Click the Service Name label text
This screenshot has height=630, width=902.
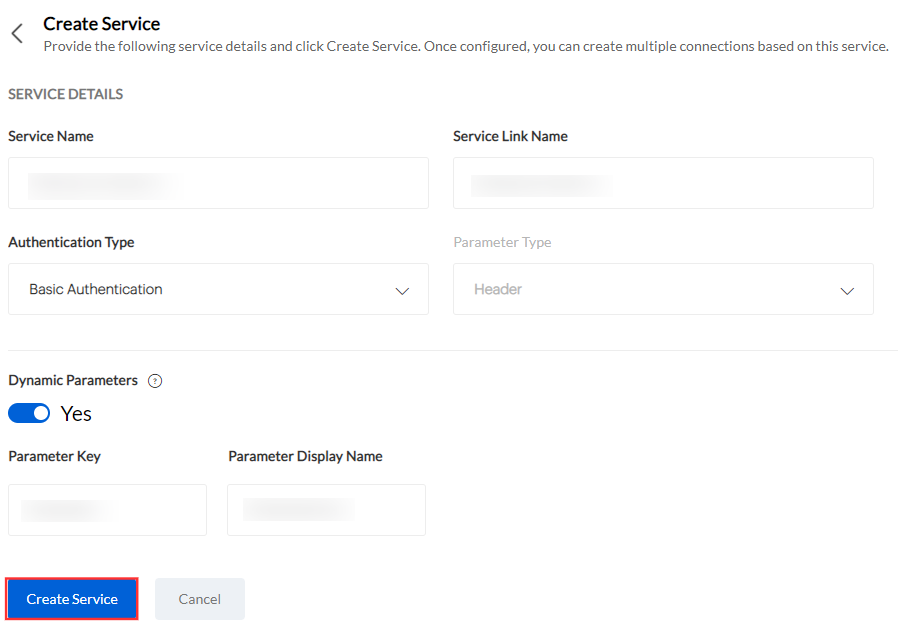(x=51, y=136)
